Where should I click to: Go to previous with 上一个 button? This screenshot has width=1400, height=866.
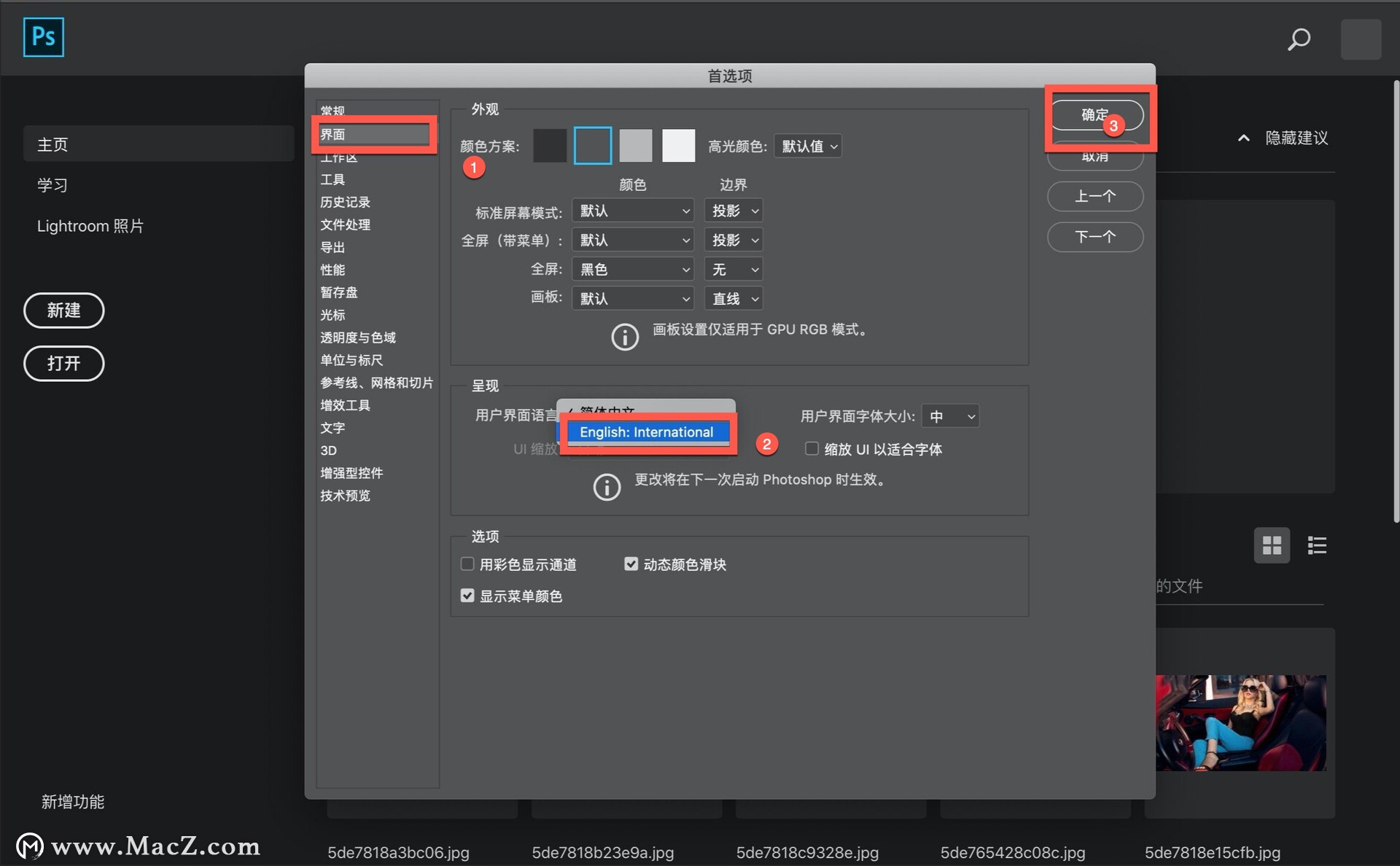click(1095, 196)
